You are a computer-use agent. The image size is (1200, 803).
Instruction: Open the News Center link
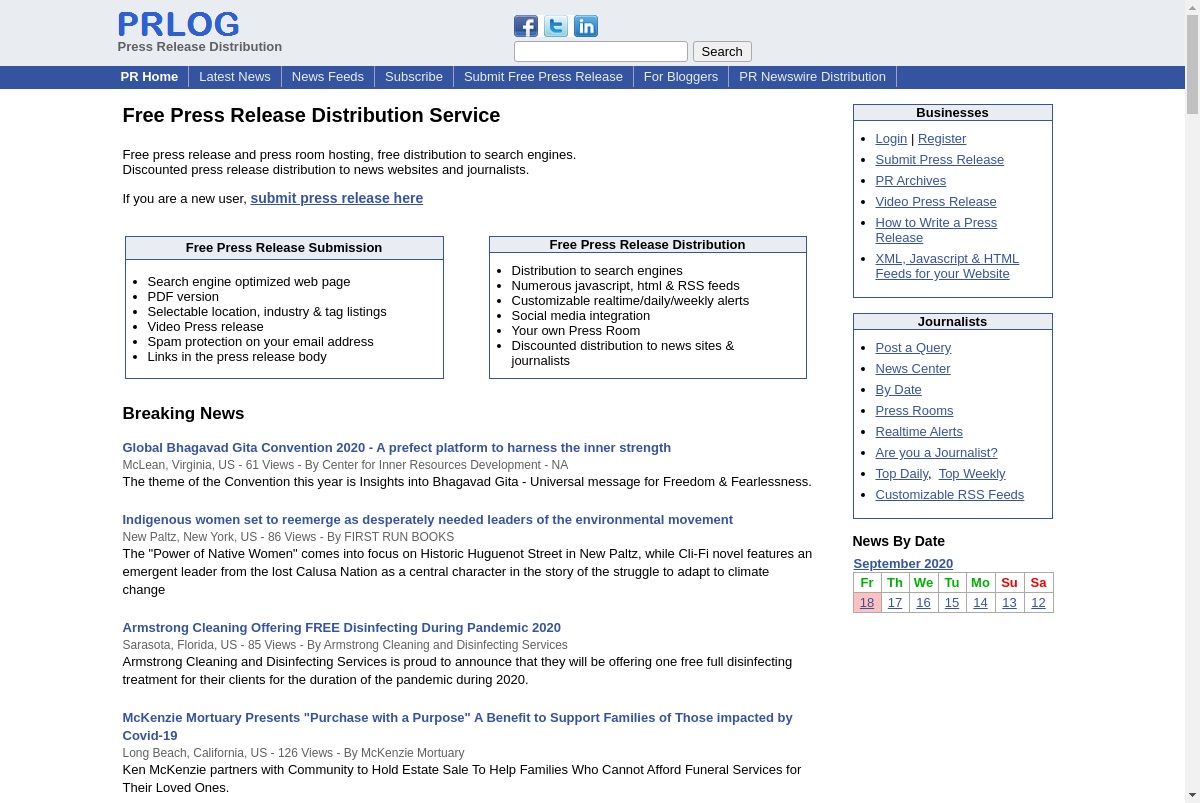click(913, 369)
